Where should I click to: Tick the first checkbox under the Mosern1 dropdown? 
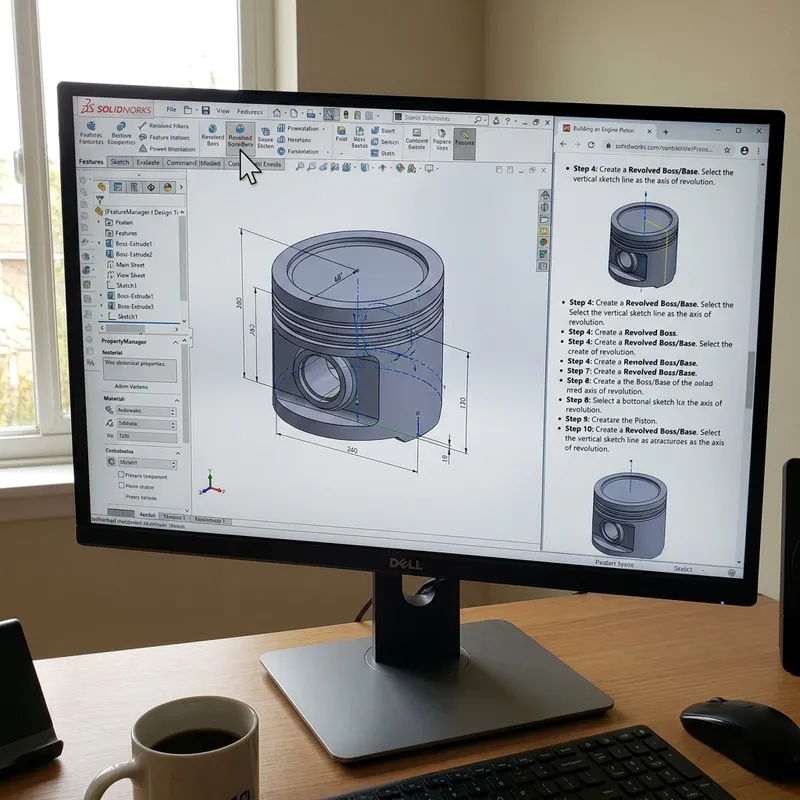(121, 477)
